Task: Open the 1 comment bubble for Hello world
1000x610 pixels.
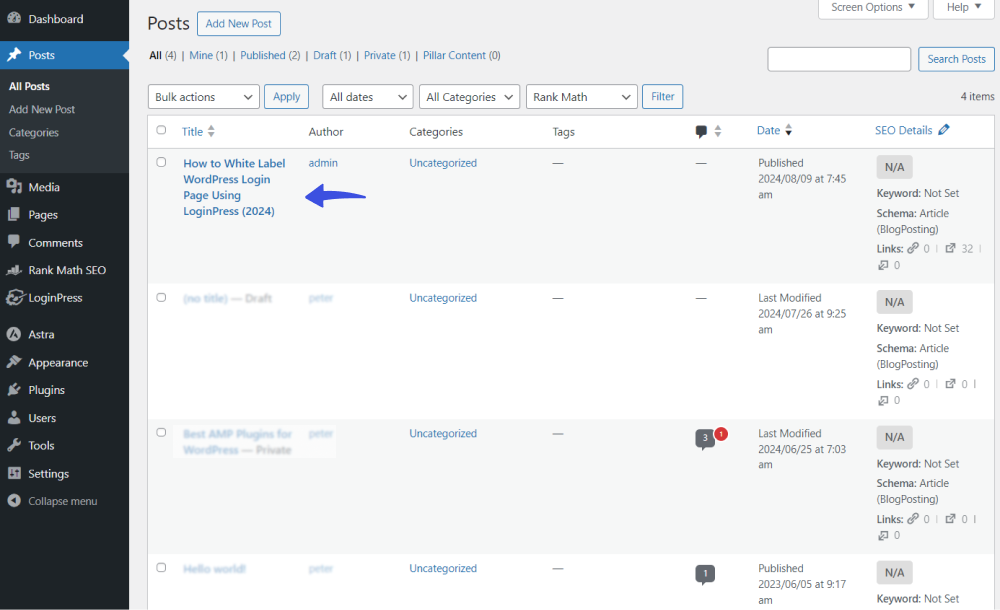Action: point(705,574)
